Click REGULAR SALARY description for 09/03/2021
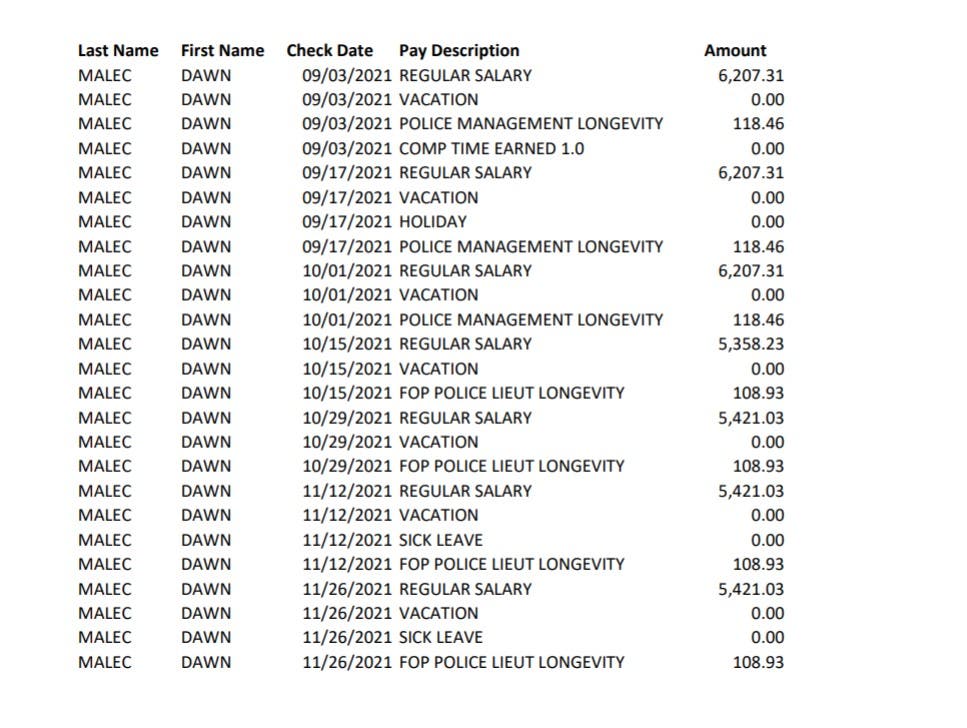This screenshot has width=967, height=728. [465, 75]
